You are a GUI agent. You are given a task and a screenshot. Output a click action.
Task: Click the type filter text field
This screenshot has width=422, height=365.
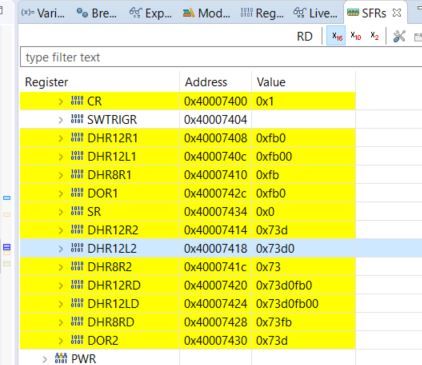[x=220, y=57]
